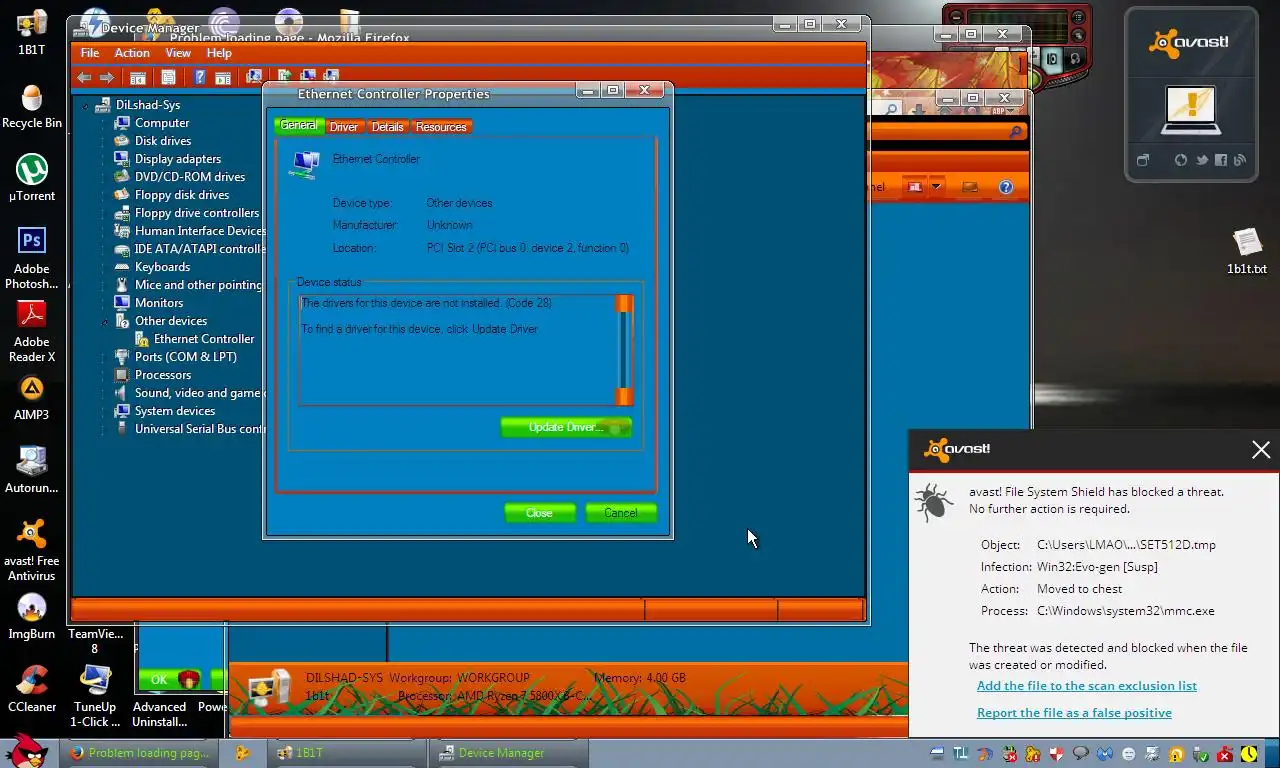
Task: Click the speech bubble tray icon
Action: pyautogui.click(x=1080, y=754)
